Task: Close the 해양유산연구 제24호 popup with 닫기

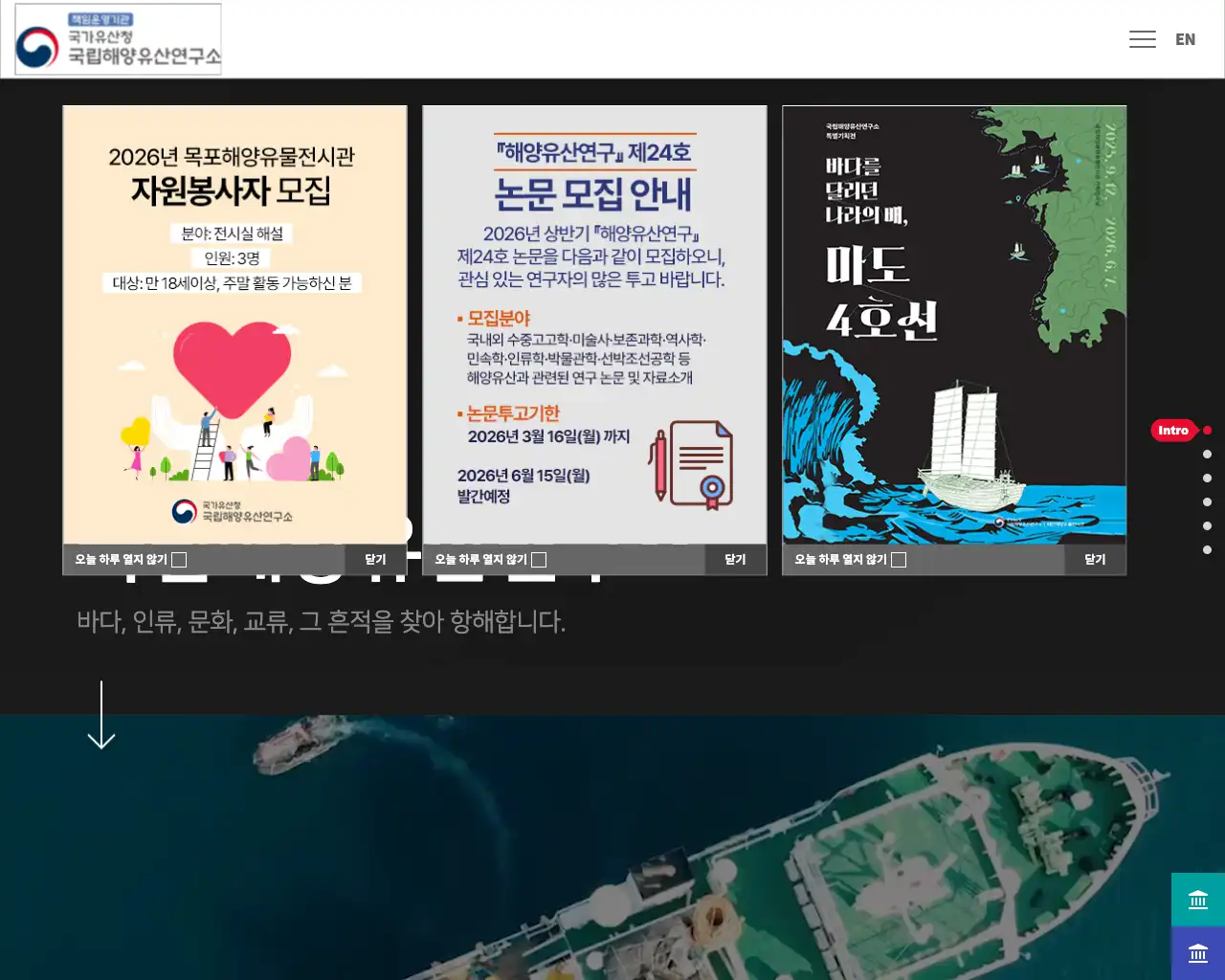Action: (735, 559)
